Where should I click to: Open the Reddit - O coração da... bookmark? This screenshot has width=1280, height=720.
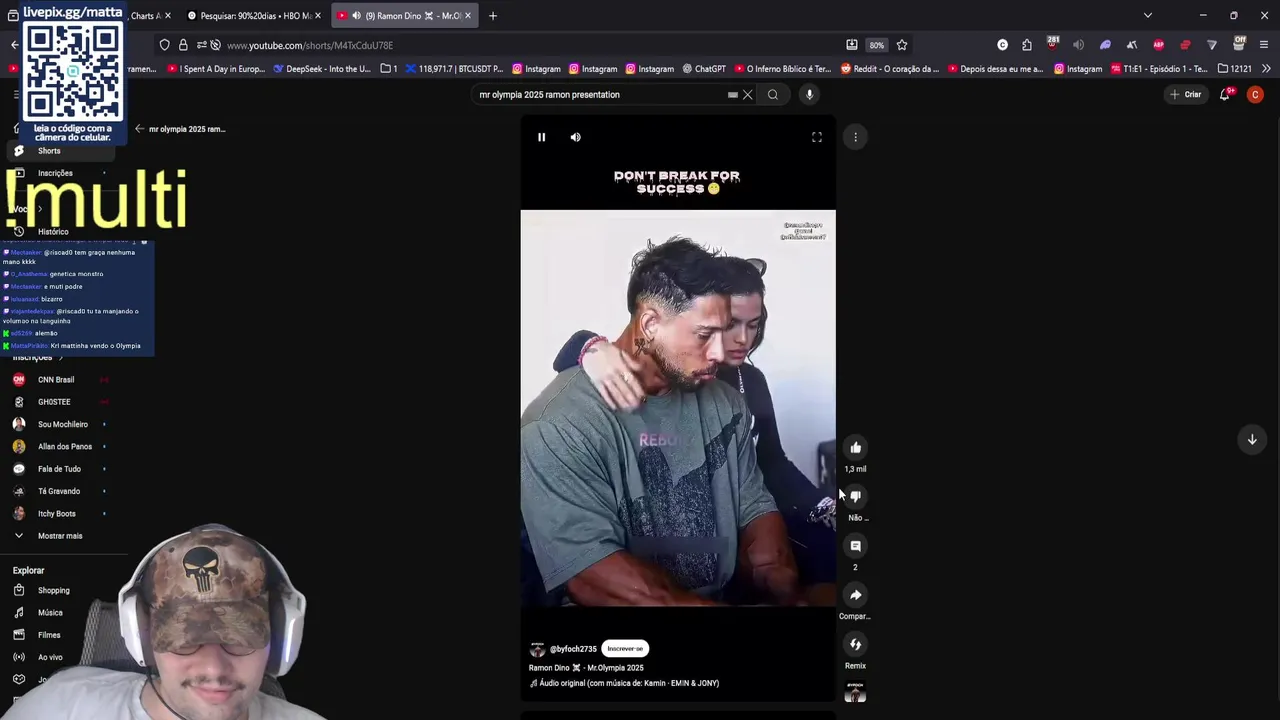click(x=890, y=69)
